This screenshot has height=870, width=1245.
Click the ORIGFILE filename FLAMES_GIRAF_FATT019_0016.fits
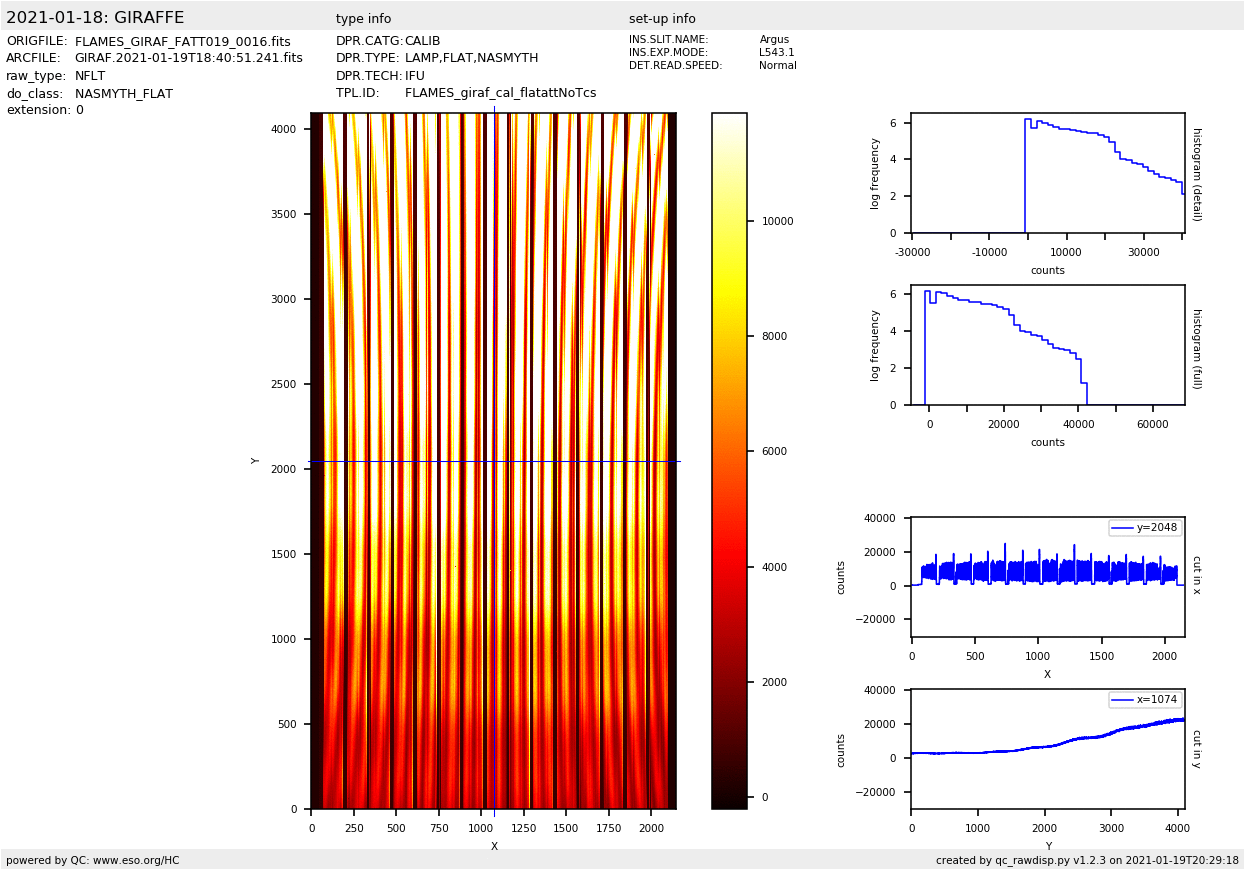182,42
